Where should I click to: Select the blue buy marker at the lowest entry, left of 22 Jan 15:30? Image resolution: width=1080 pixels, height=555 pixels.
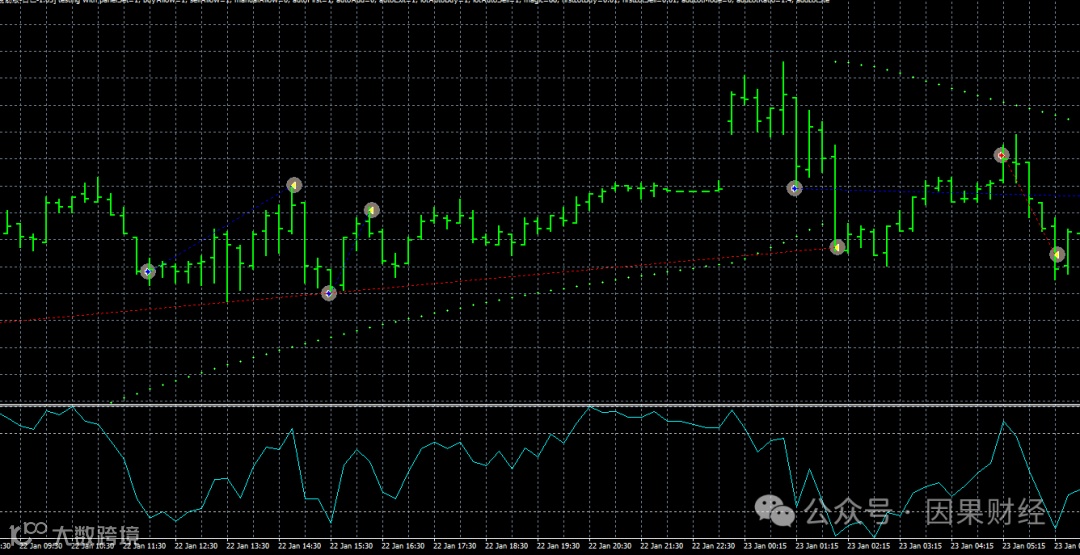(x=329, y=294)
